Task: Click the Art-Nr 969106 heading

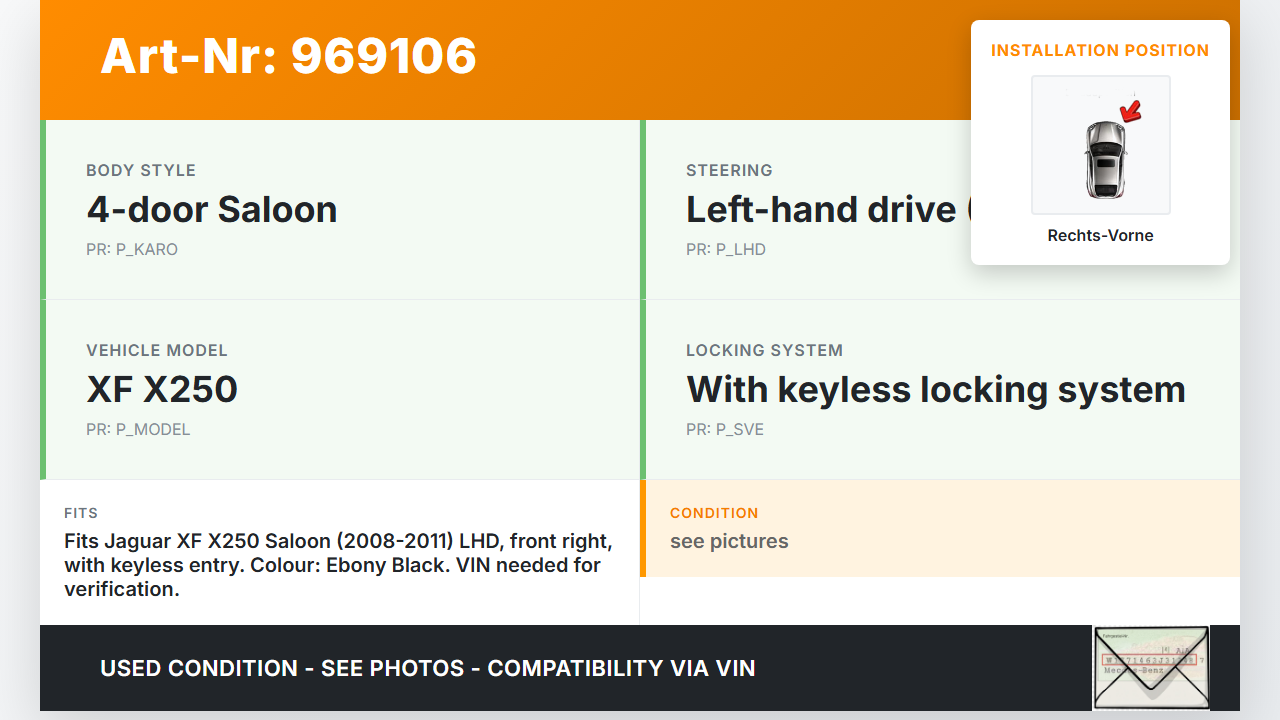Action: (x=288, y=56)
